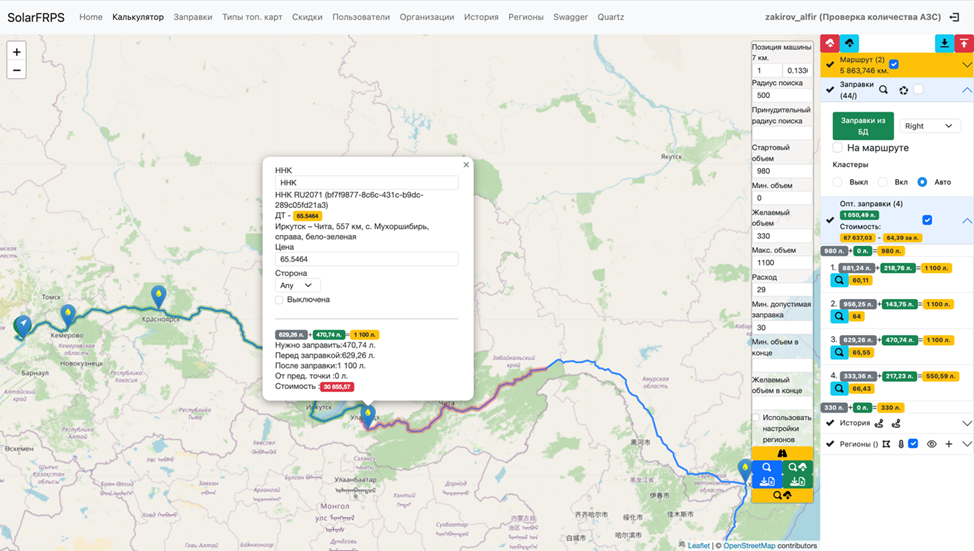Zoom in the map with plus button

(x=17, y=52)
